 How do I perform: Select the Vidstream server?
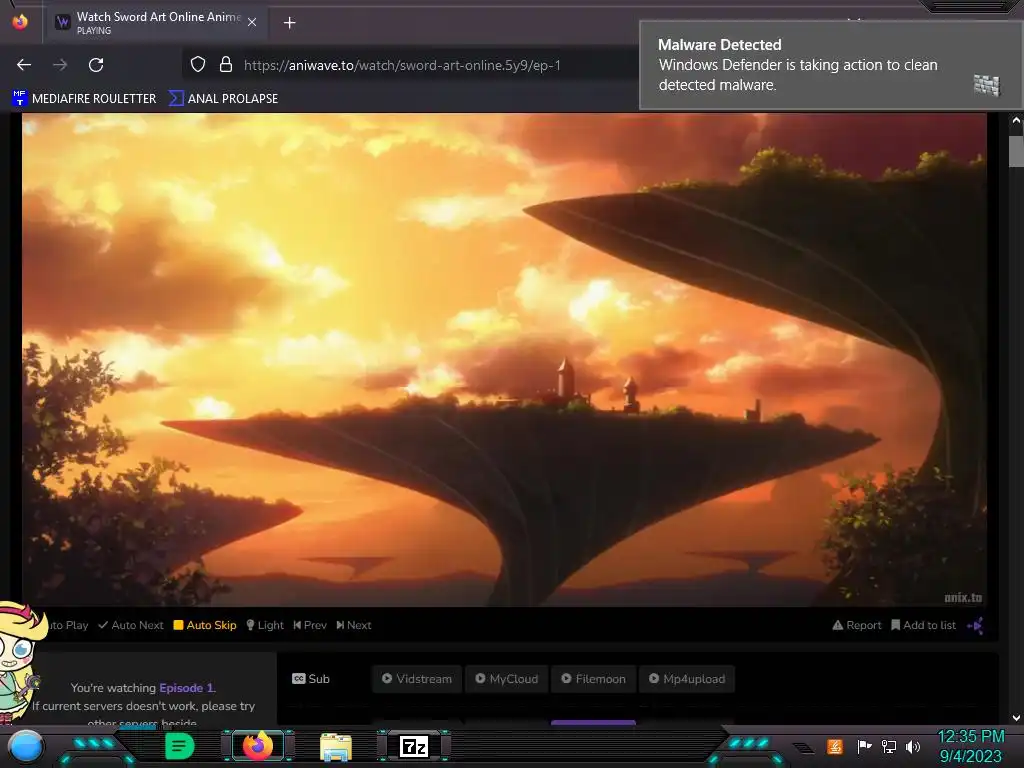coord(417,679)
